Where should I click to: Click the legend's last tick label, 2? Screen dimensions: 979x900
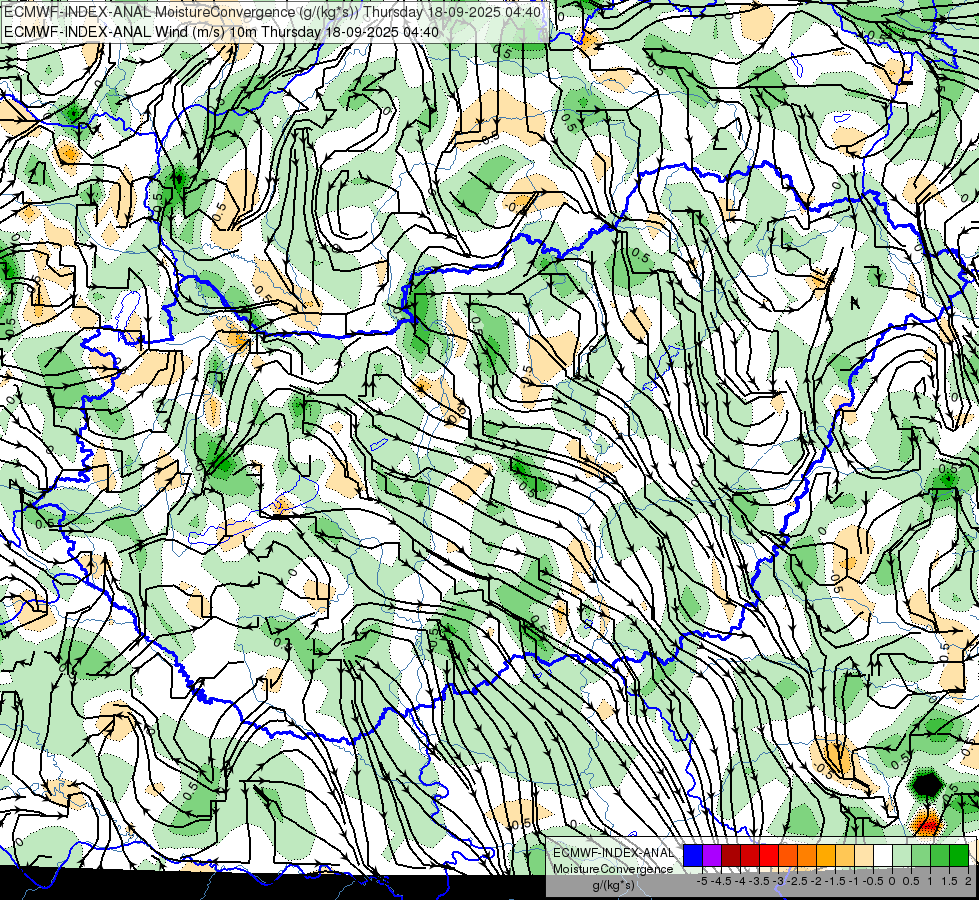(x=968, y=881)
